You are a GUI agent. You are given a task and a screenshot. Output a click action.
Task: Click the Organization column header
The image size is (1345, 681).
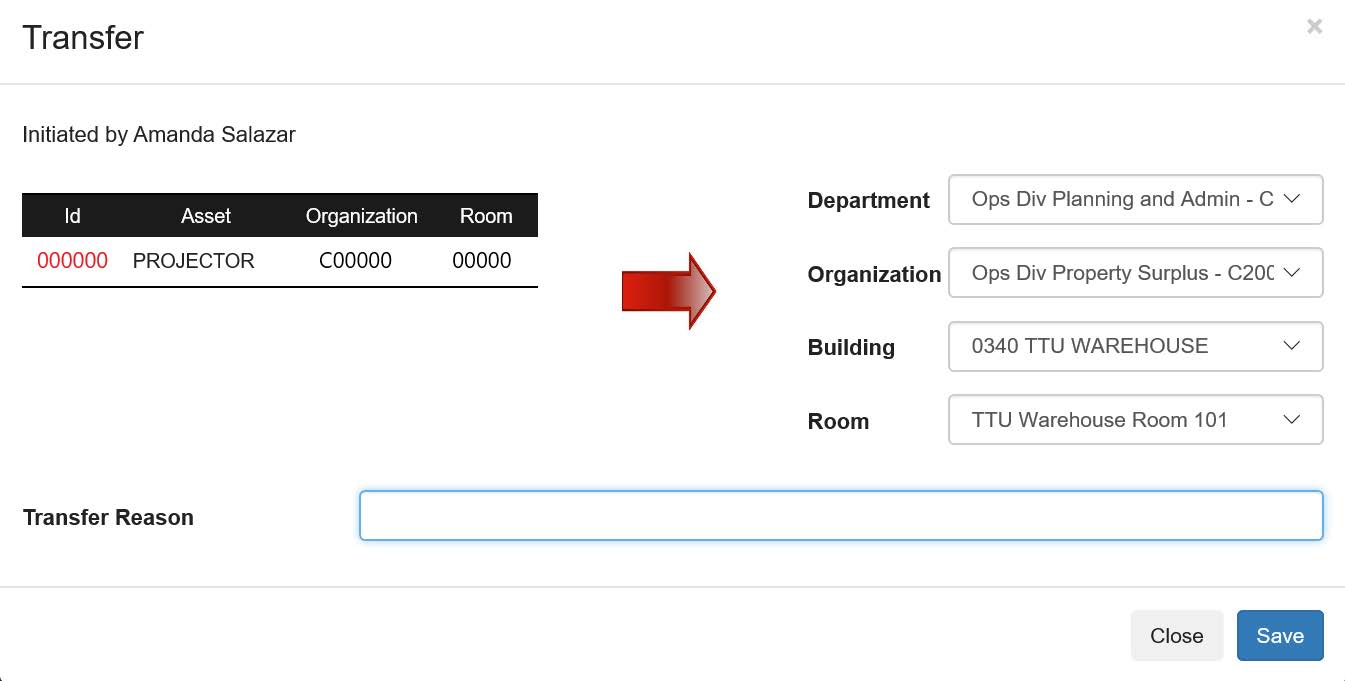(x=361, y=215)
